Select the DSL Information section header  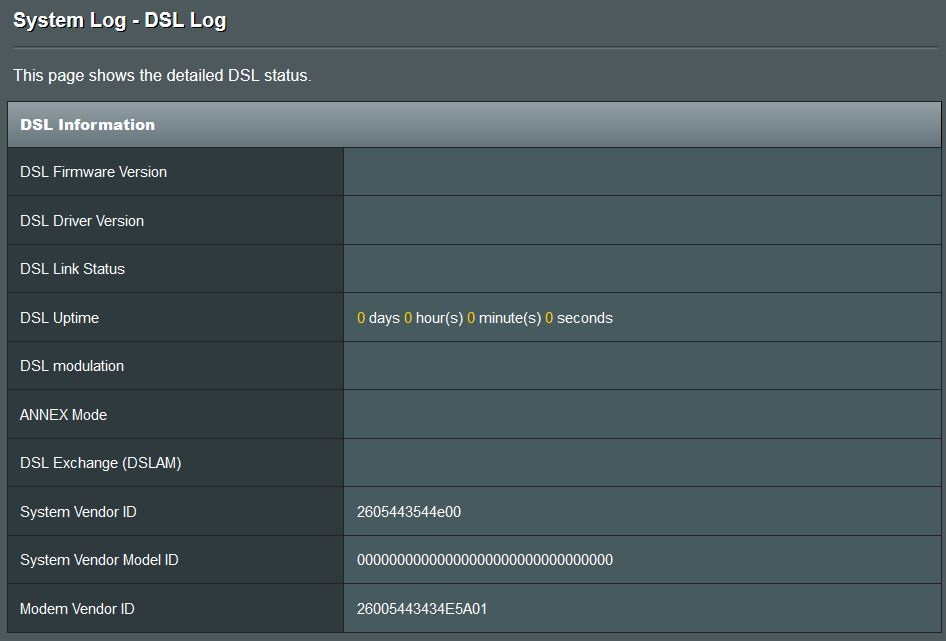85,124
